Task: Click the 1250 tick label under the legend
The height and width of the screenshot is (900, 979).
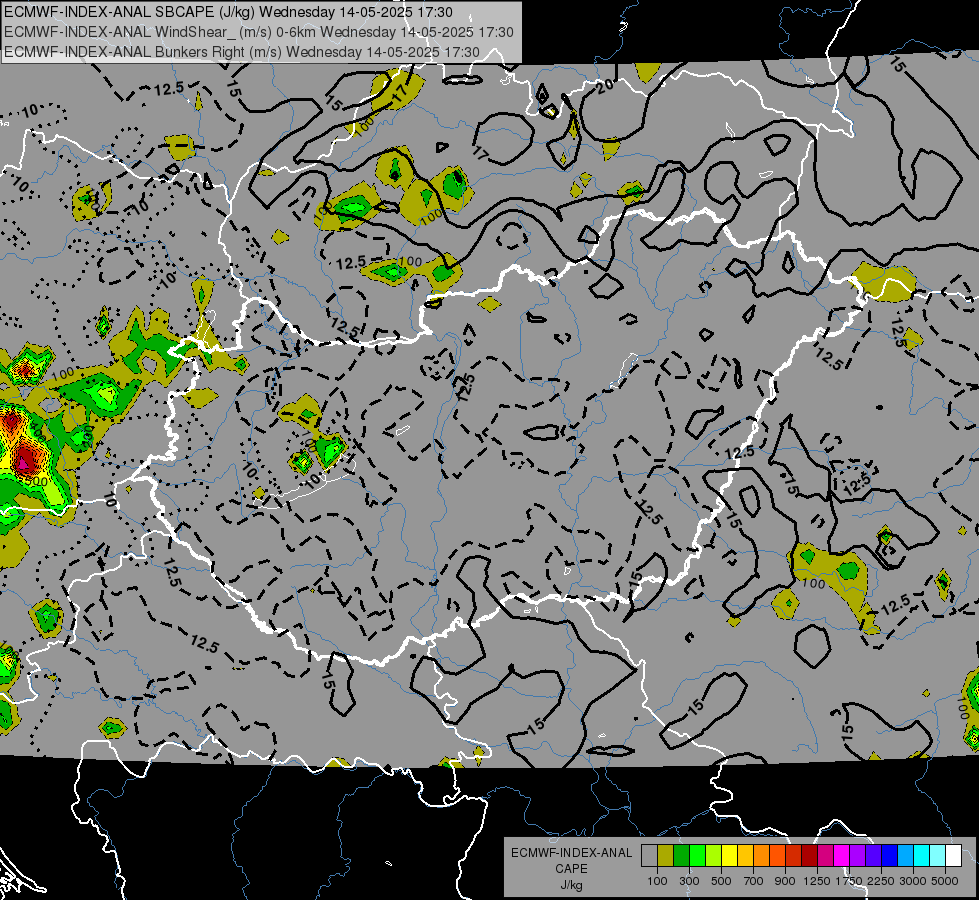Action: point(817,881)
